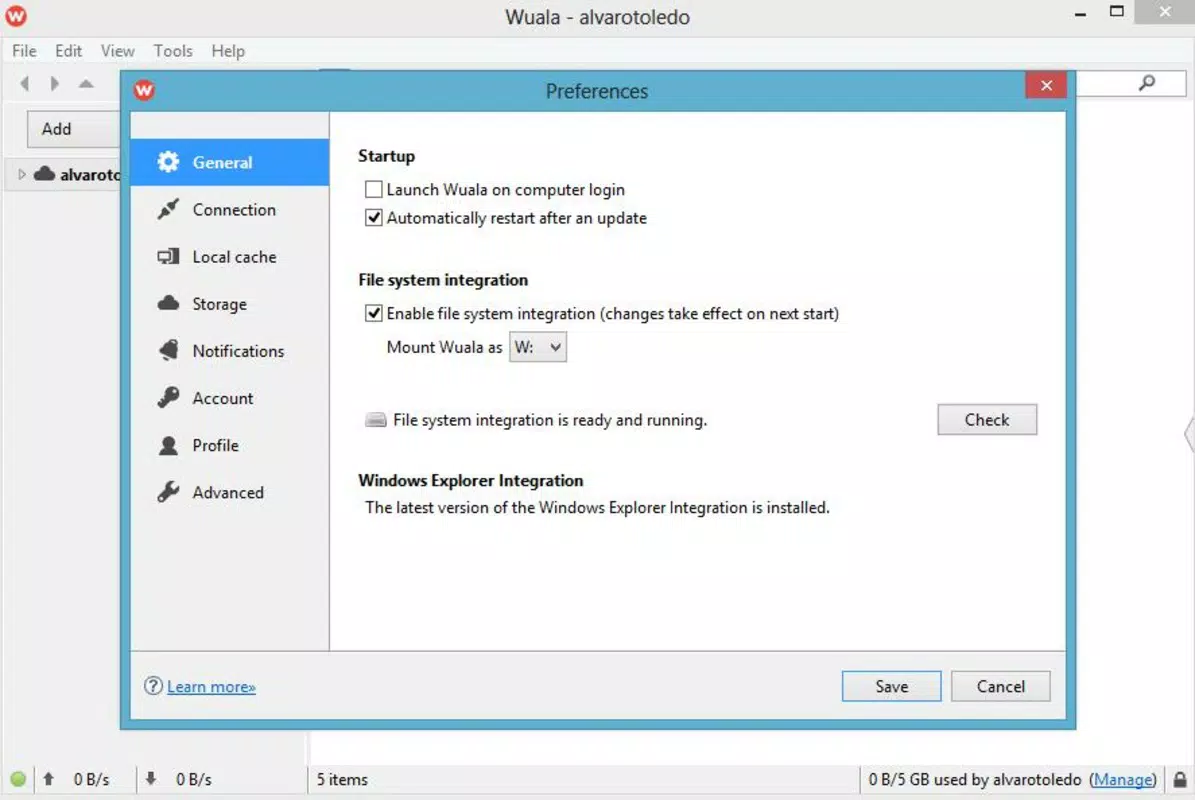Viewport: 1195px width, 800px height.
Task: Click the Notifications bell icon
Action: point(168,350)
